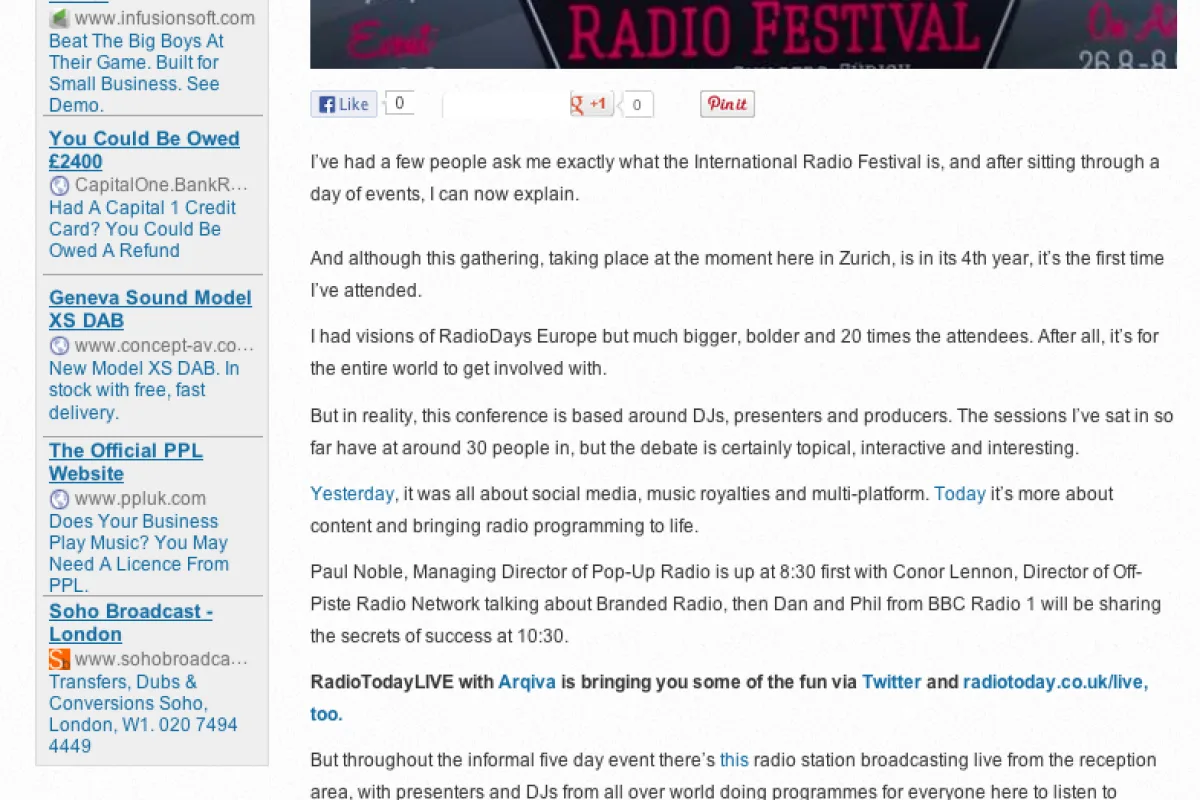Open the 'Today' link in the article
The height and width of the screenshot is (800, 1200).
pos(960,494)
